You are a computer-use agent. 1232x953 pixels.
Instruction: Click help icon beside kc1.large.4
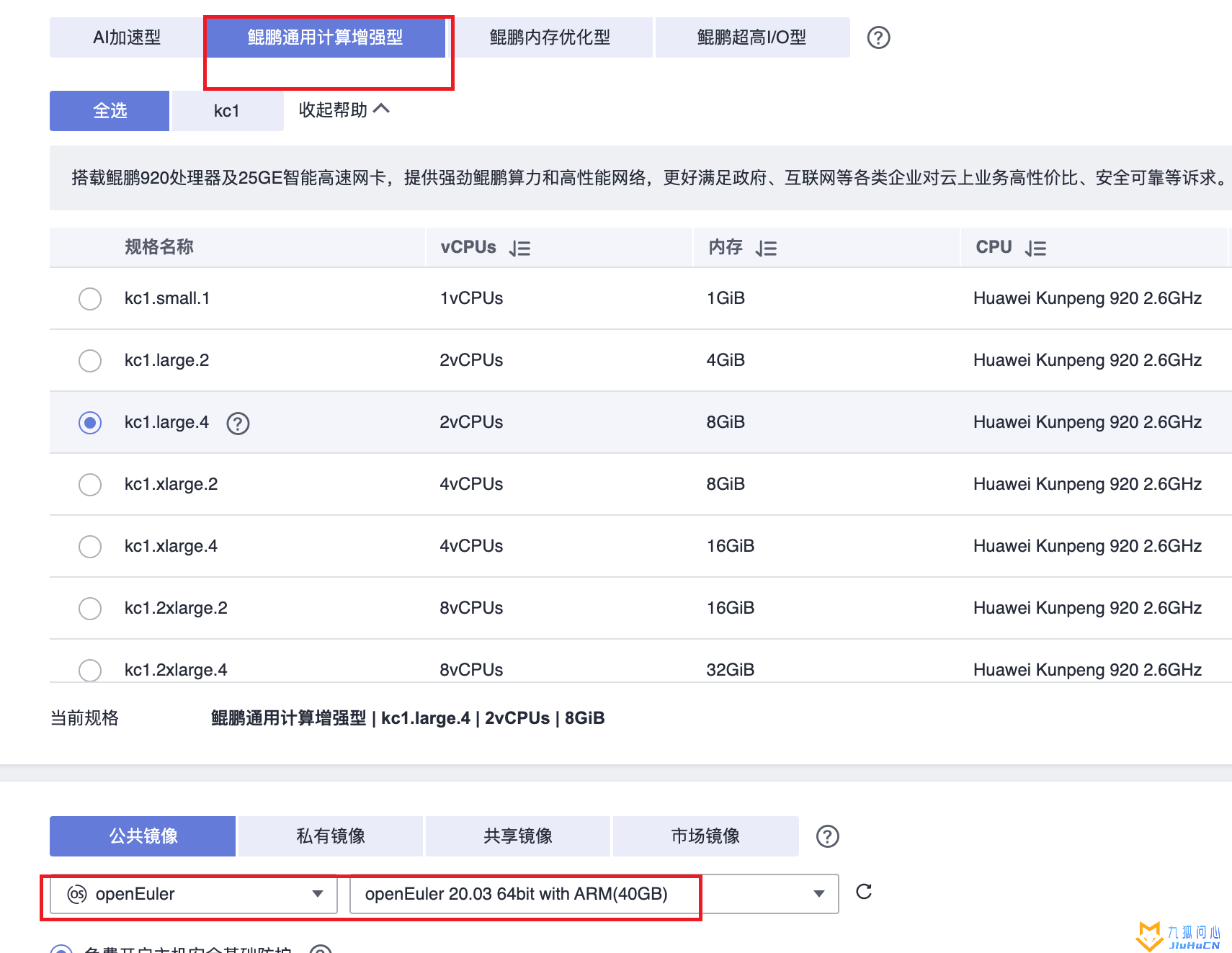point(238,423)
